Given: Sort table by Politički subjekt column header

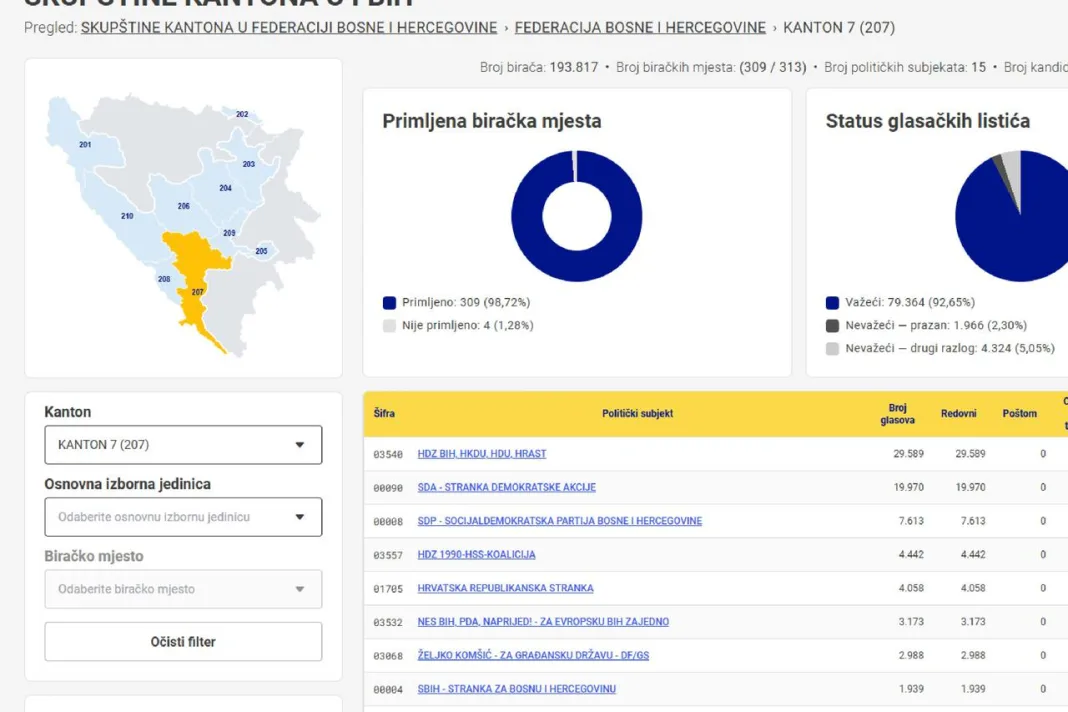Looking at the screenshot, I should (x=638, y=414).
